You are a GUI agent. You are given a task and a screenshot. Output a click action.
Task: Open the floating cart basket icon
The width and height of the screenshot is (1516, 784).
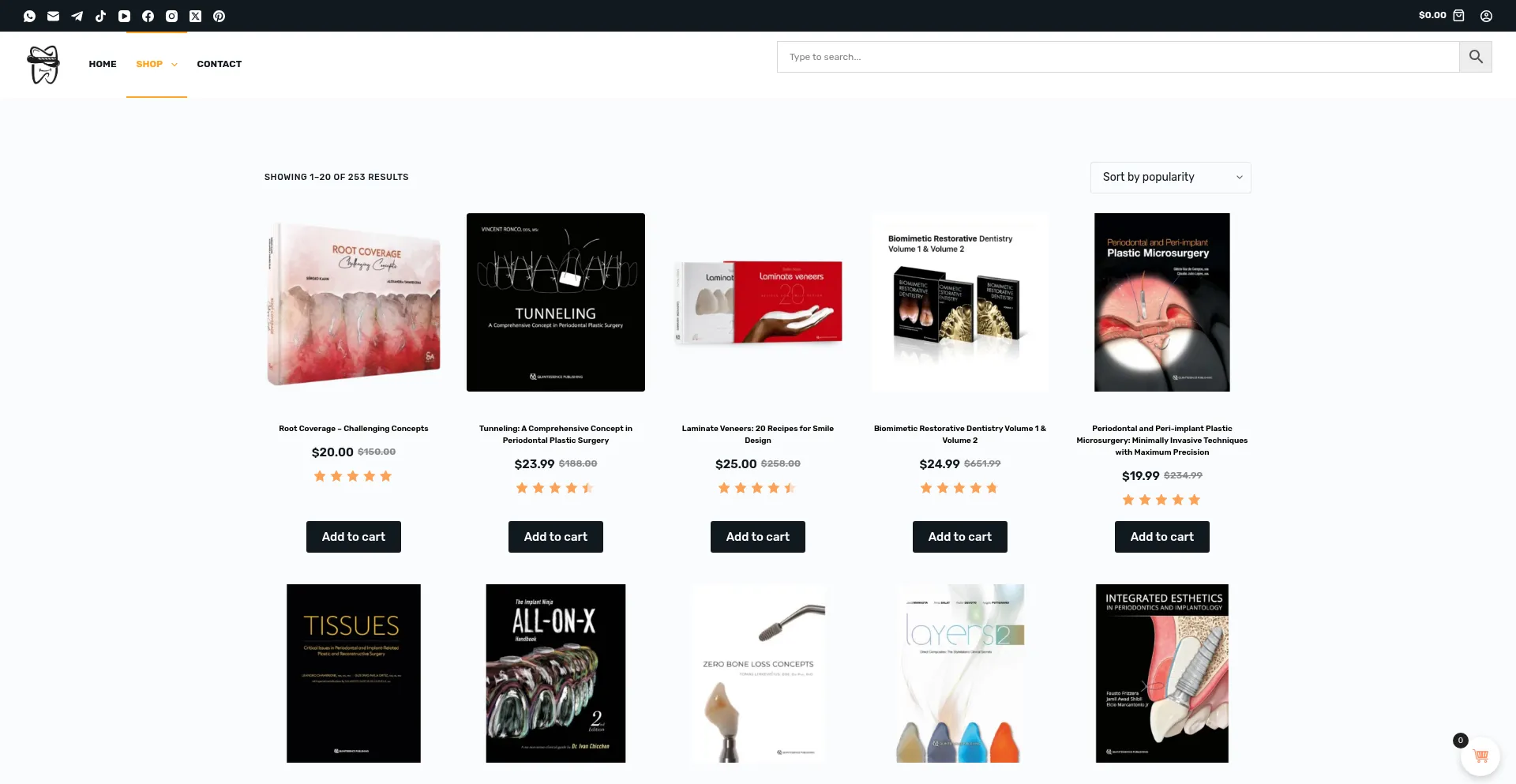coord(1480,756)
